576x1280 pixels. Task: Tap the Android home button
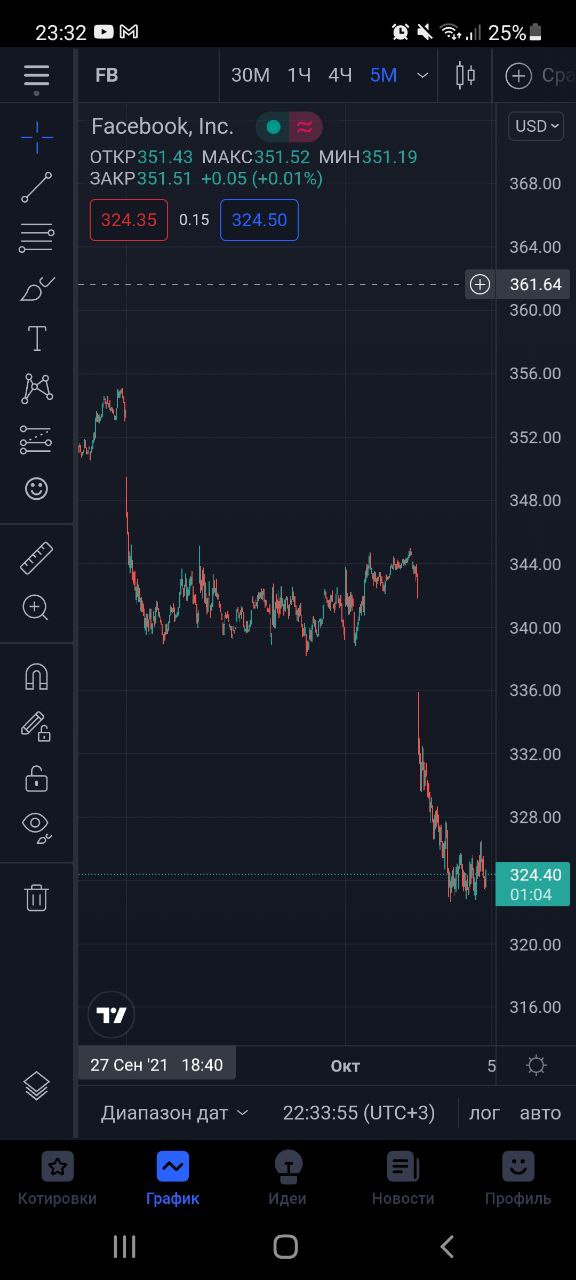coord(286,1246)
